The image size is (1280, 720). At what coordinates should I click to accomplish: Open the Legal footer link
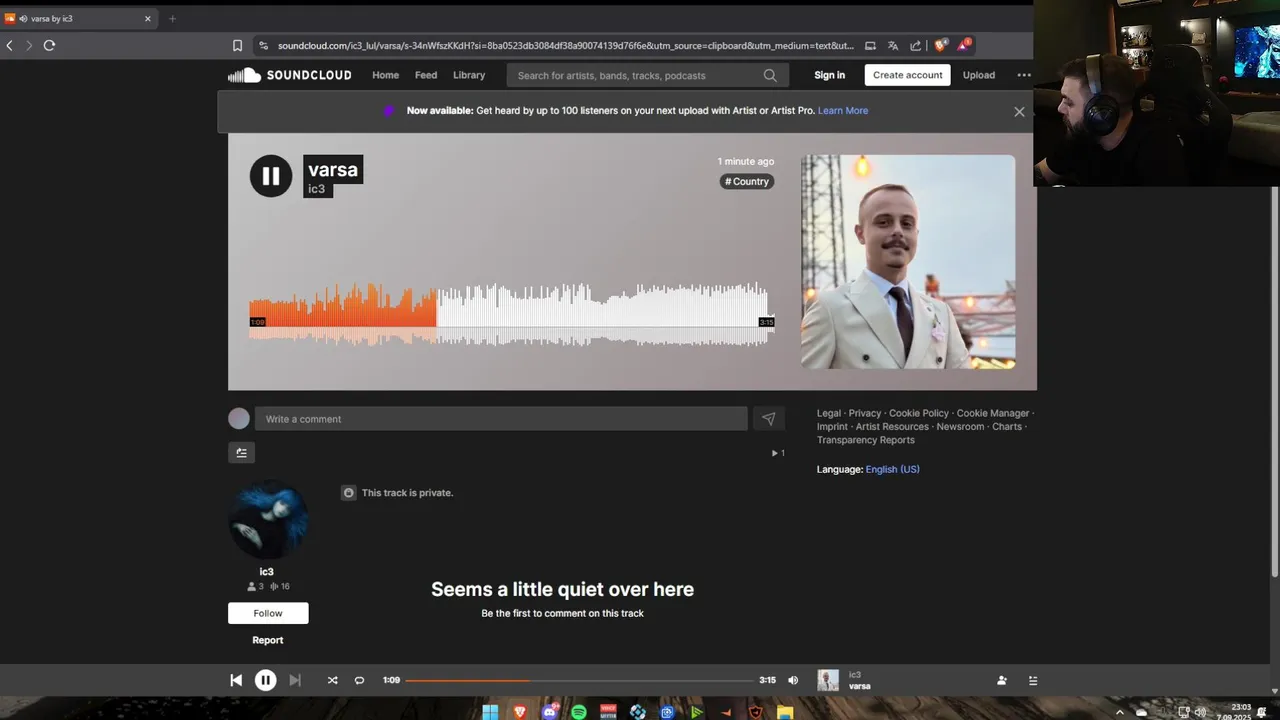[829, 413]
